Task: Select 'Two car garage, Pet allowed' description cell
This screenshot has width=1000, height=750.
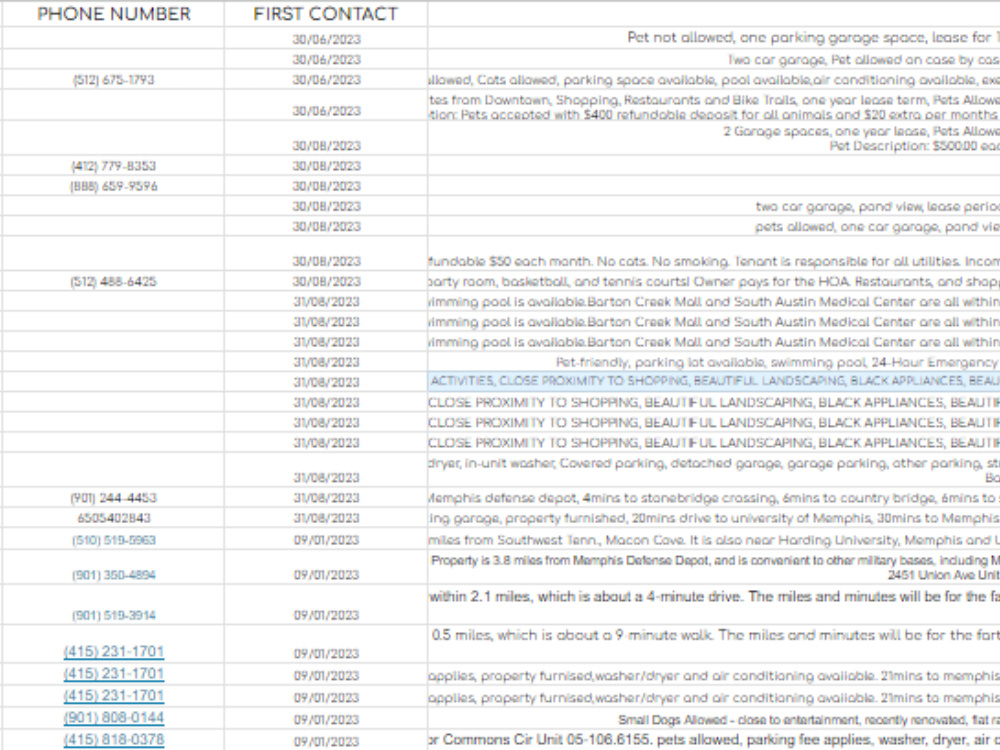Action: pyautogui.click(x=714, y=59)
